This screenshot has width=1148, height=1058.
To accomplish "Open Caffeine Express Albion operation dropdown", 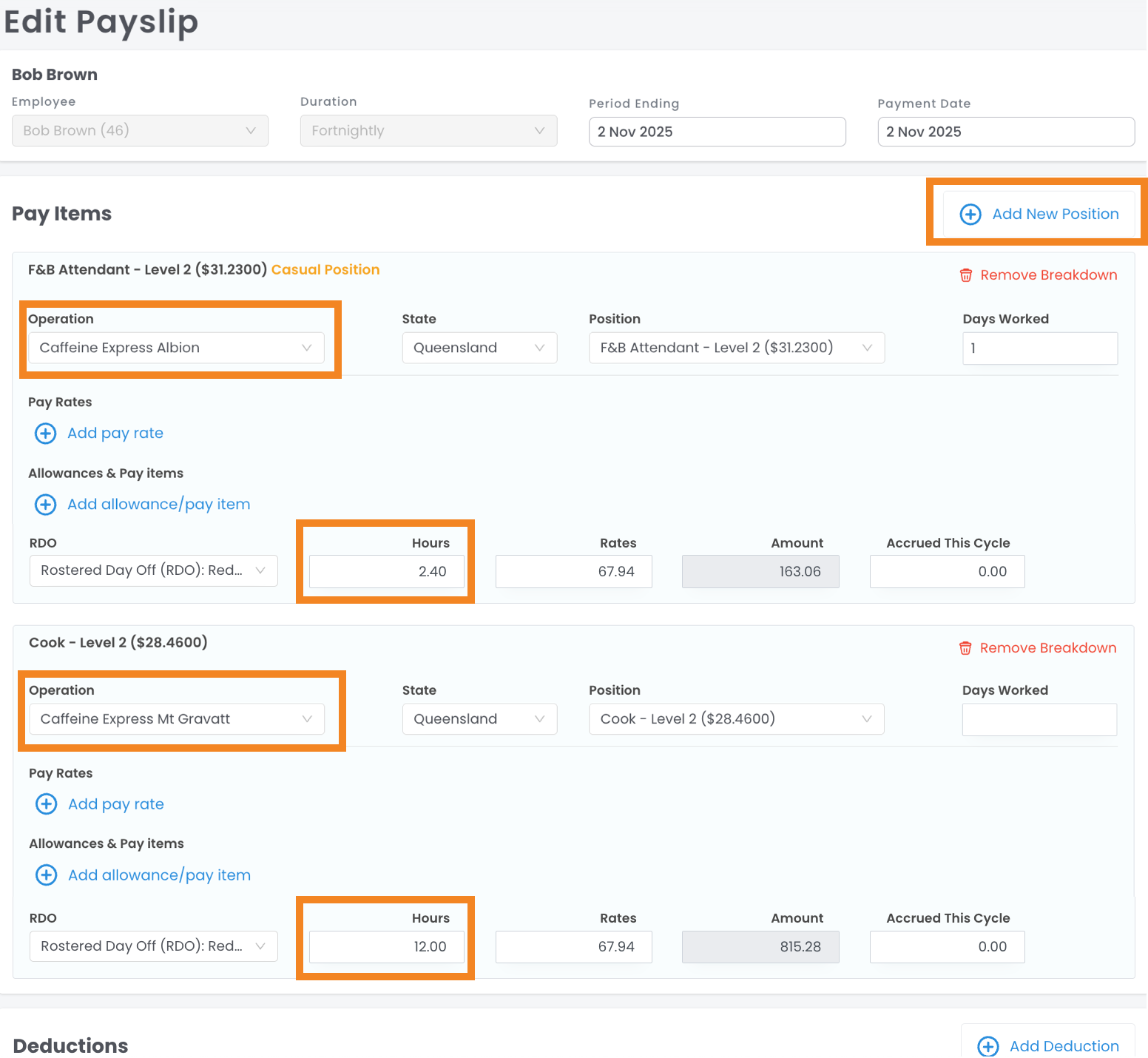I will click(176, 348).
